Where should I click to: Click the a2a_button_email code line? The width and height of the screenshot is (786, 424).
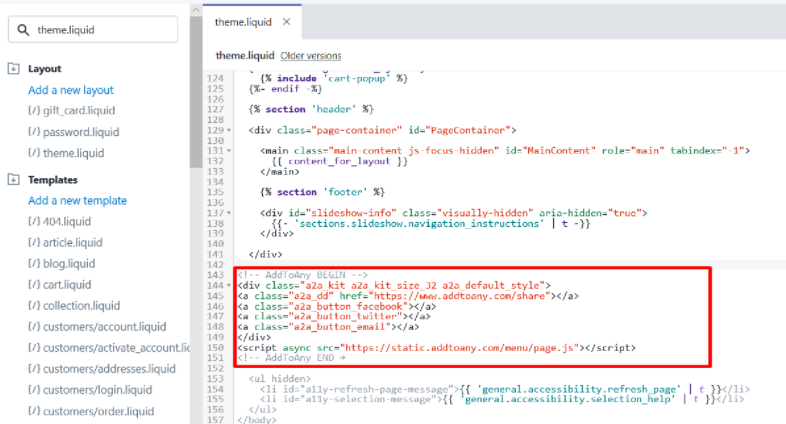328,327
